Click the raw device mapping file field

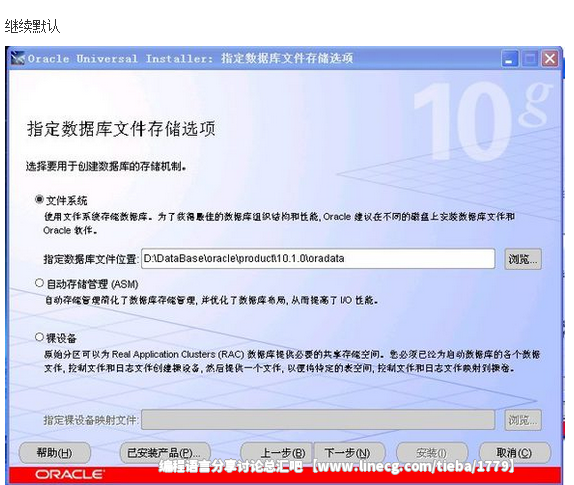point(318,419)
